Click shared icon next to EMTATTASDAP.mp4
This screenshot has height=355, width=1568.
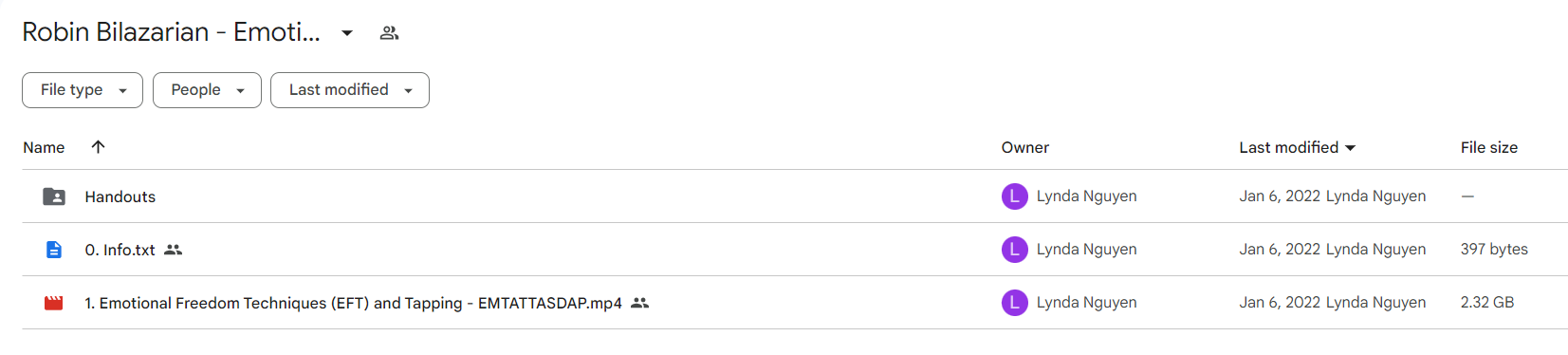coord(640,303)
